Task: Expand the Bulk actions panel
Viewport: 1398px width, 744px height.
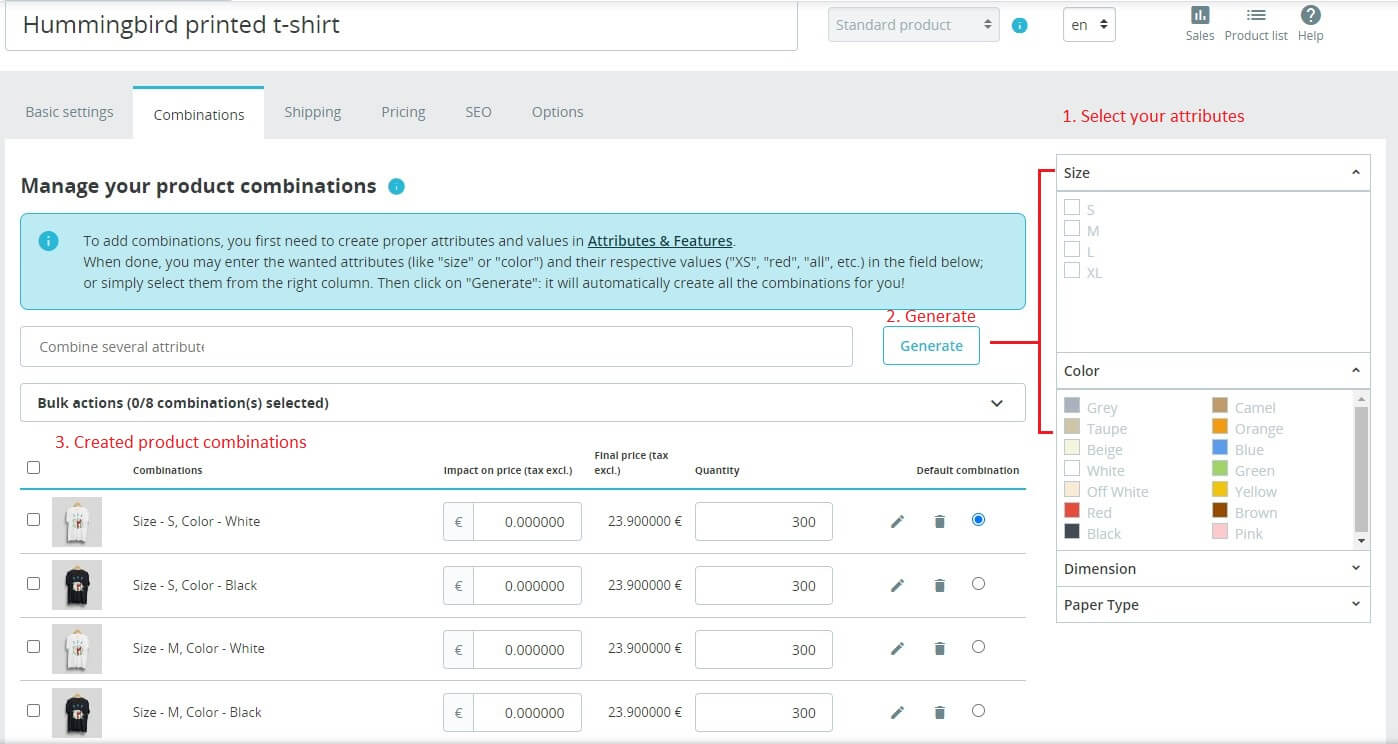Action: coord(523,403)
